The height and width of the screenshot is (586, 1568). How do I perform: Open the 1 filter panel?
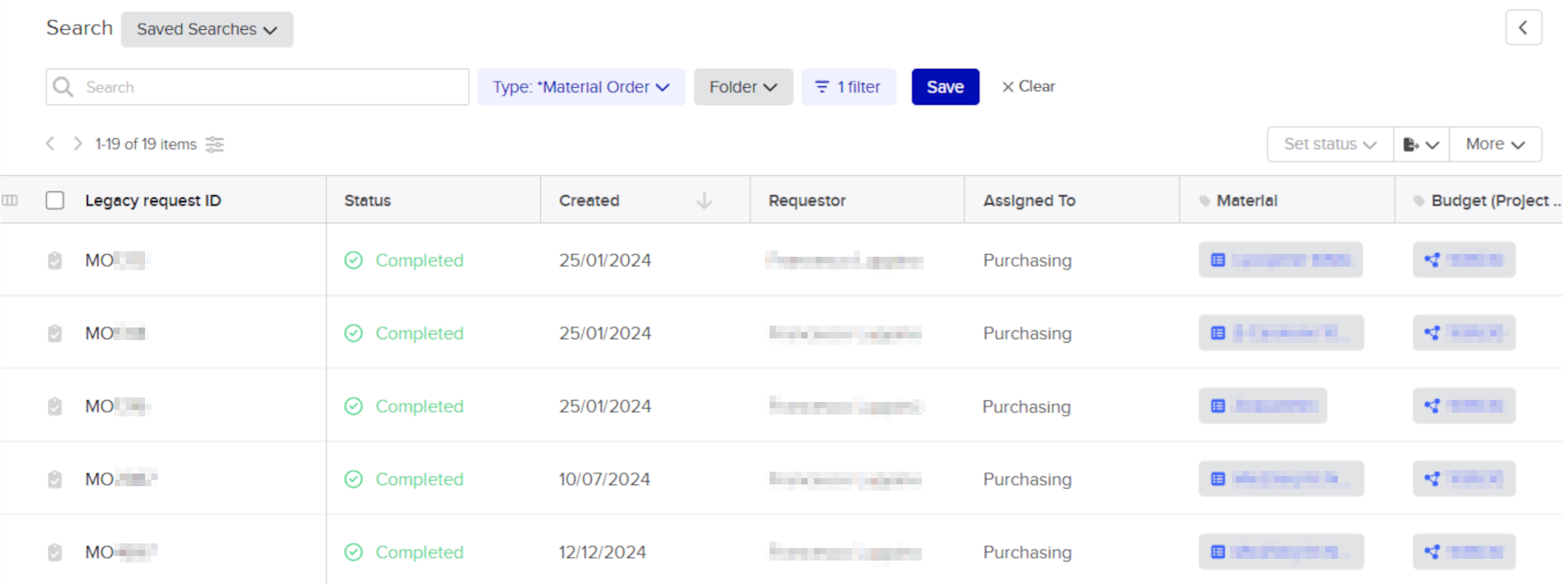[848, 87]
